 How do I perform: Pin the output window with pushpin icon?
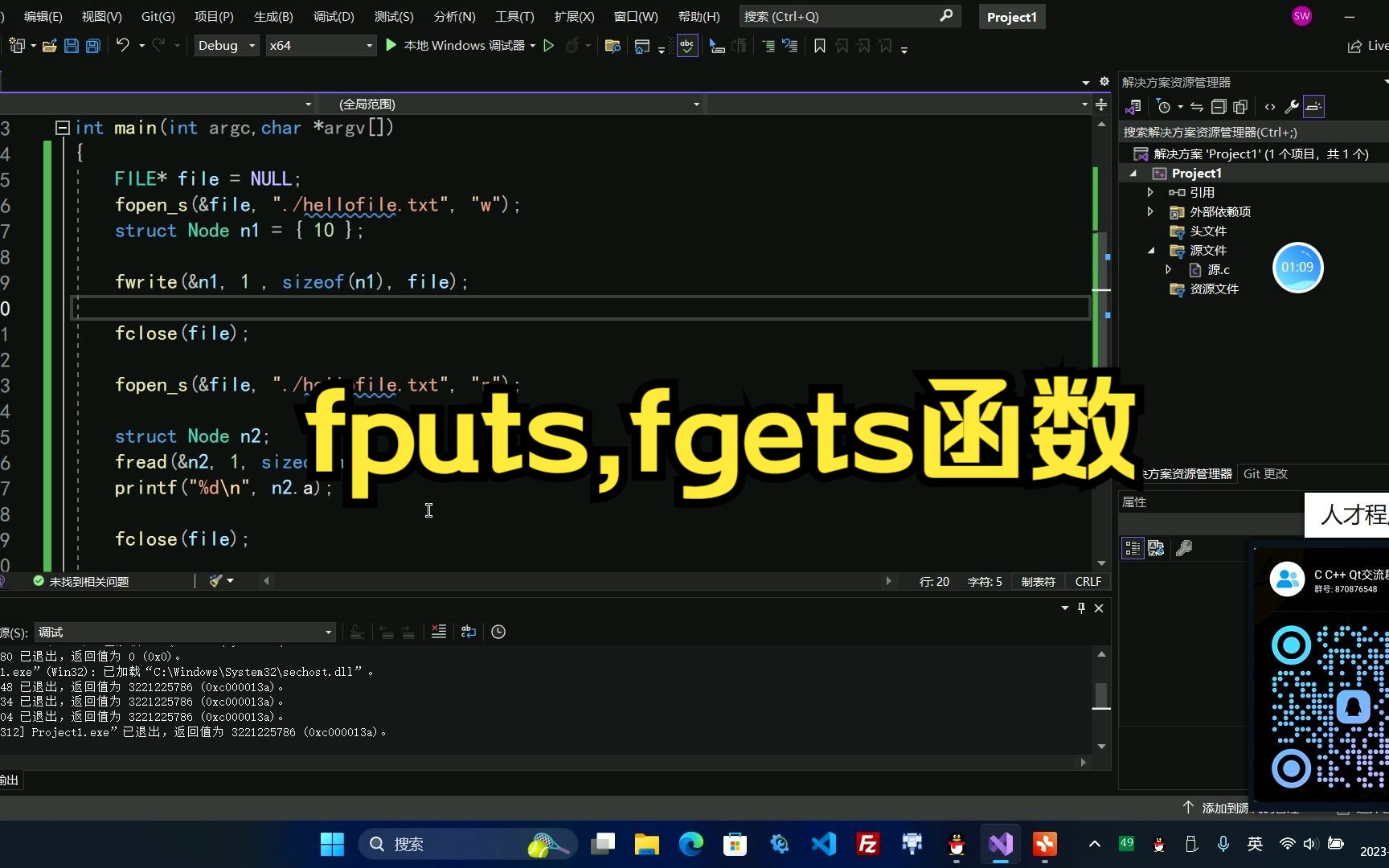click(1081, 608)
